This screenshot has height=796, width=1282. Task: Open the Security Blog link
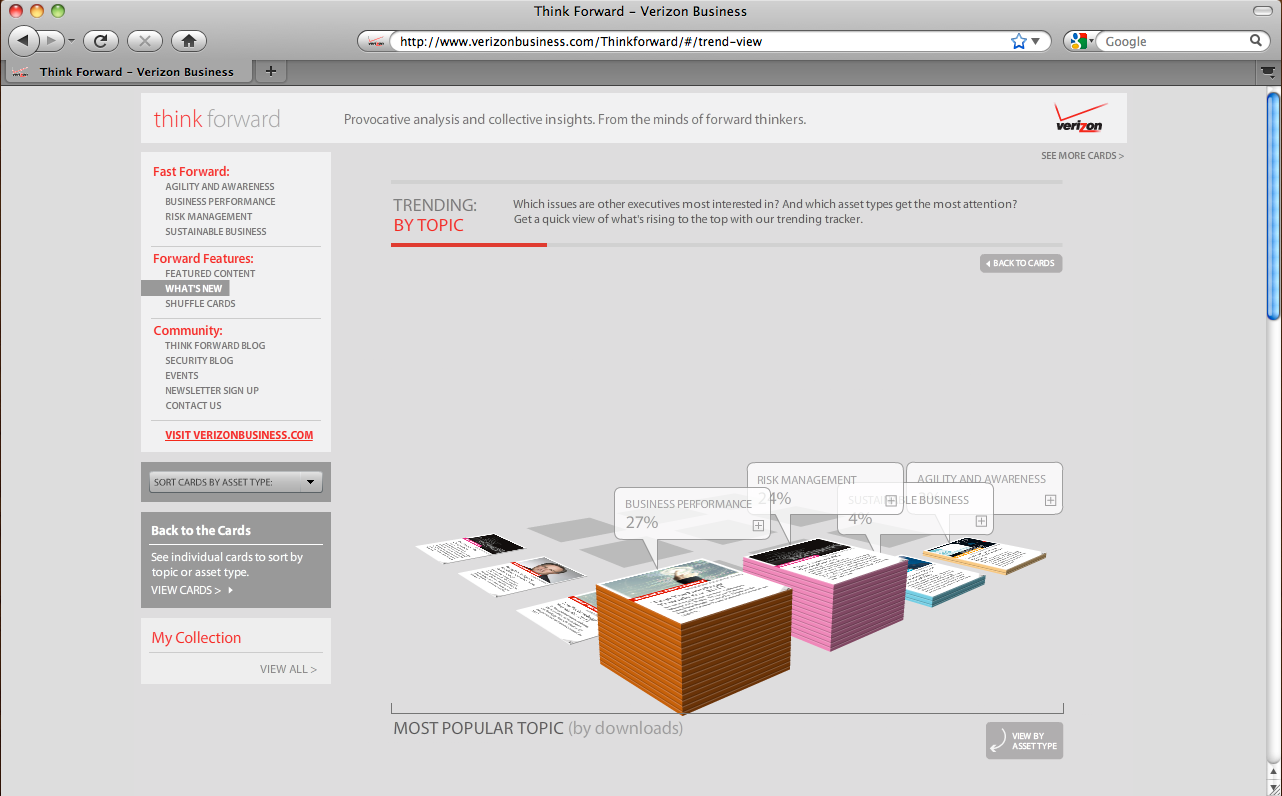tap(199, 361)
